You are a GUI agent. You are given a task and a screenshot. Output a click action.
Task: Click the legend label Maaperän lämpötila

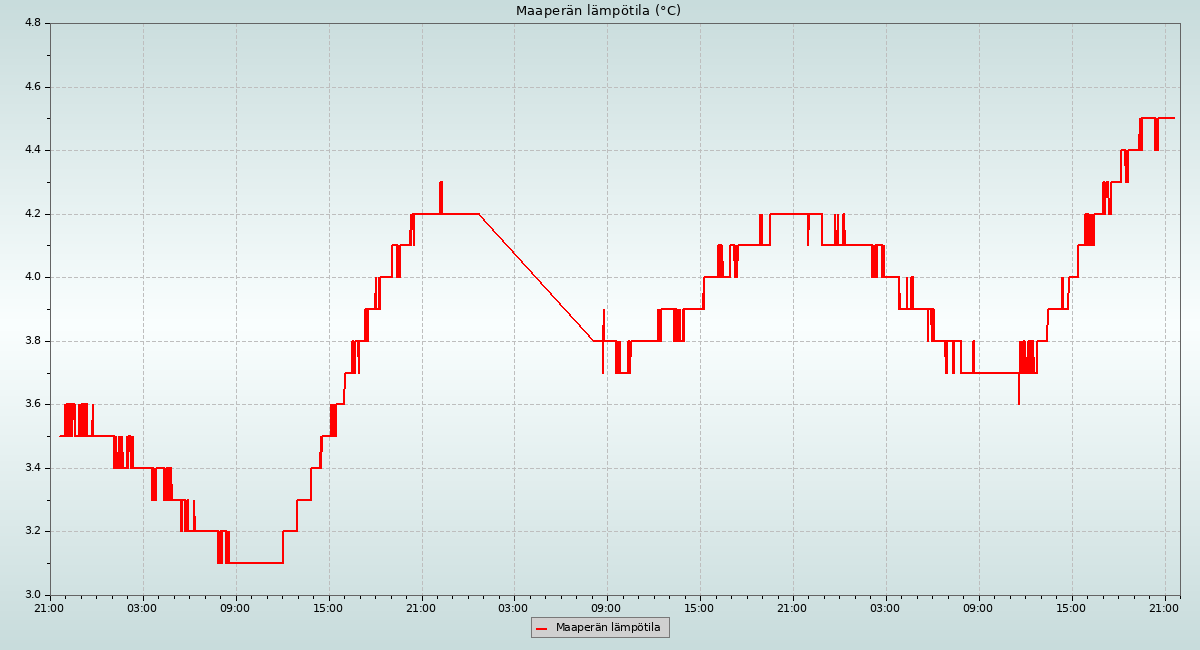(608, 628)
